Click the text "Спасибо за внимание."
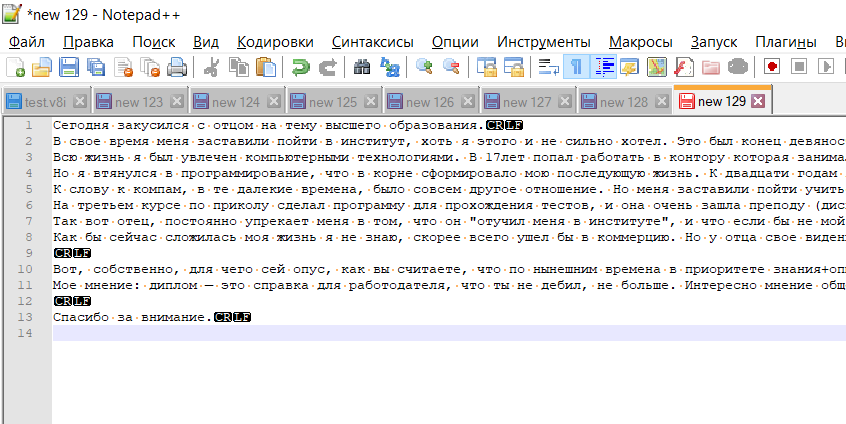This screenshot has width=846, height=424. point(133,317)
